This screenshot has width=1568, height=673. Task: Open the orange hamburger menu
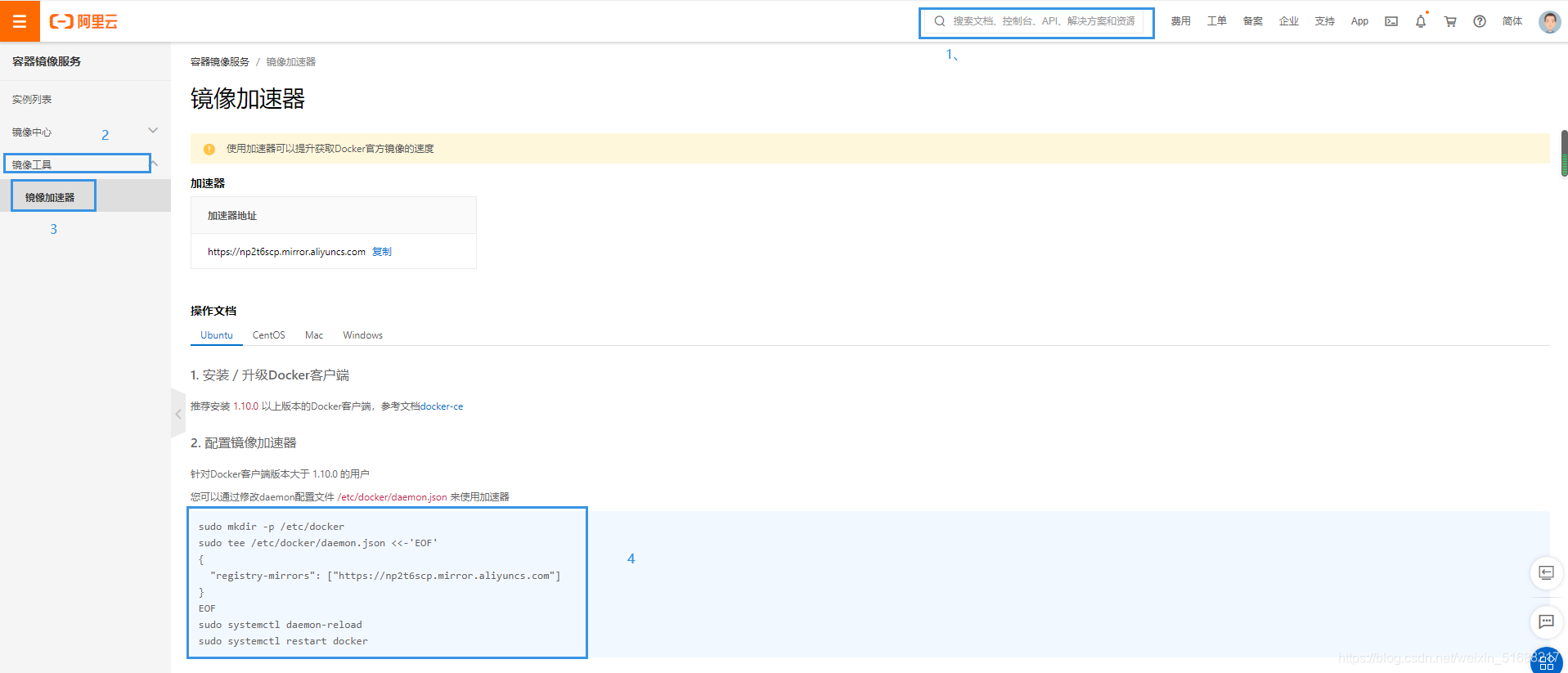(20, 21)
